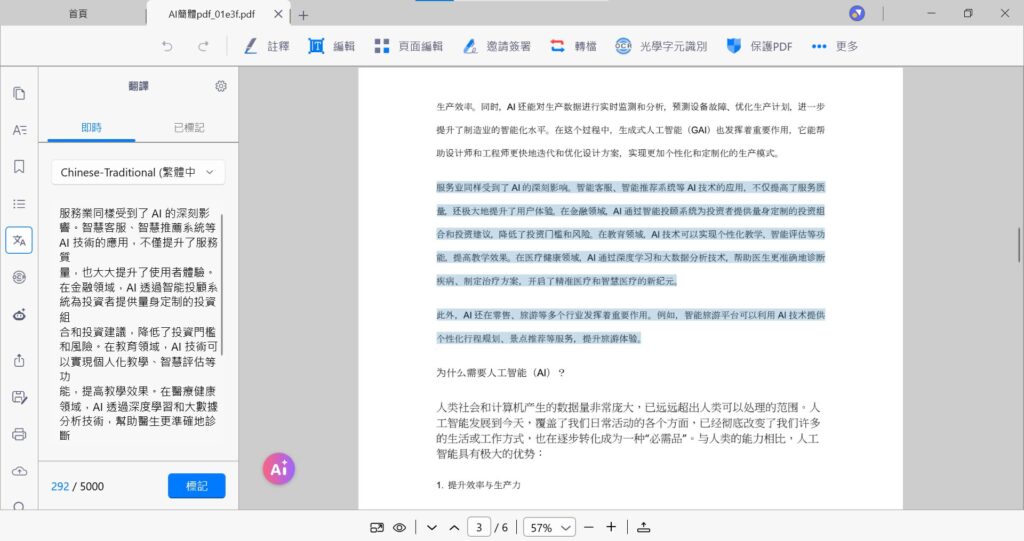The image size is (1024, 541).
Task: Click the save-as icon in the left sidebar
Action: (19, 397)
